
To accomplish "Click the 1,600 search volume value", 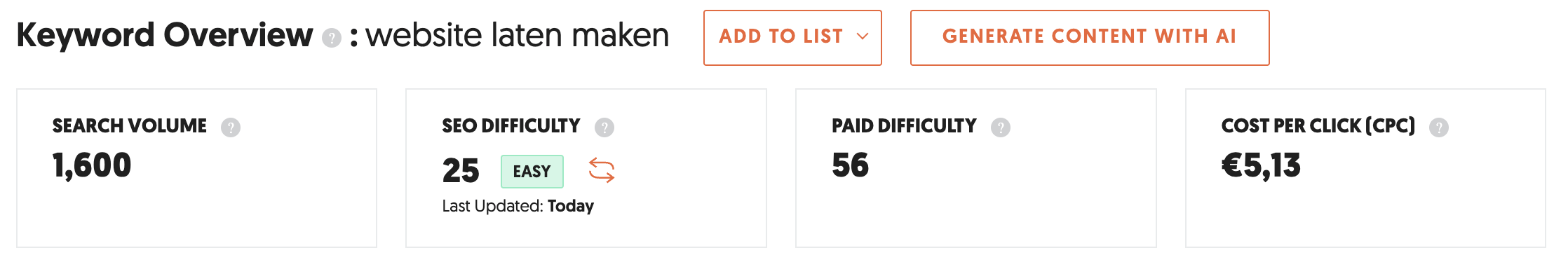I will 92,166.
